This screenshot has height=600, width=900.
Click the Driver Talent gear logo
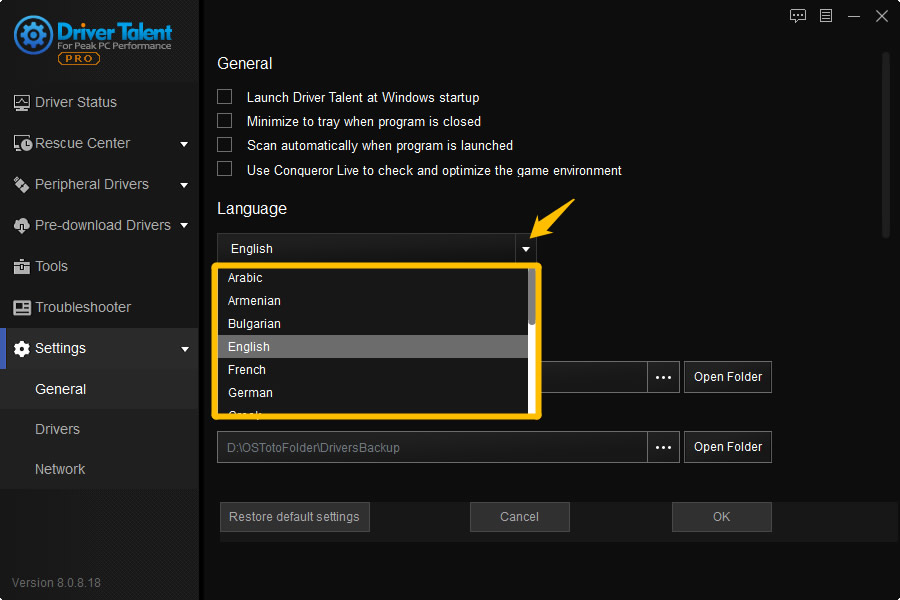(x=33, y=35)
